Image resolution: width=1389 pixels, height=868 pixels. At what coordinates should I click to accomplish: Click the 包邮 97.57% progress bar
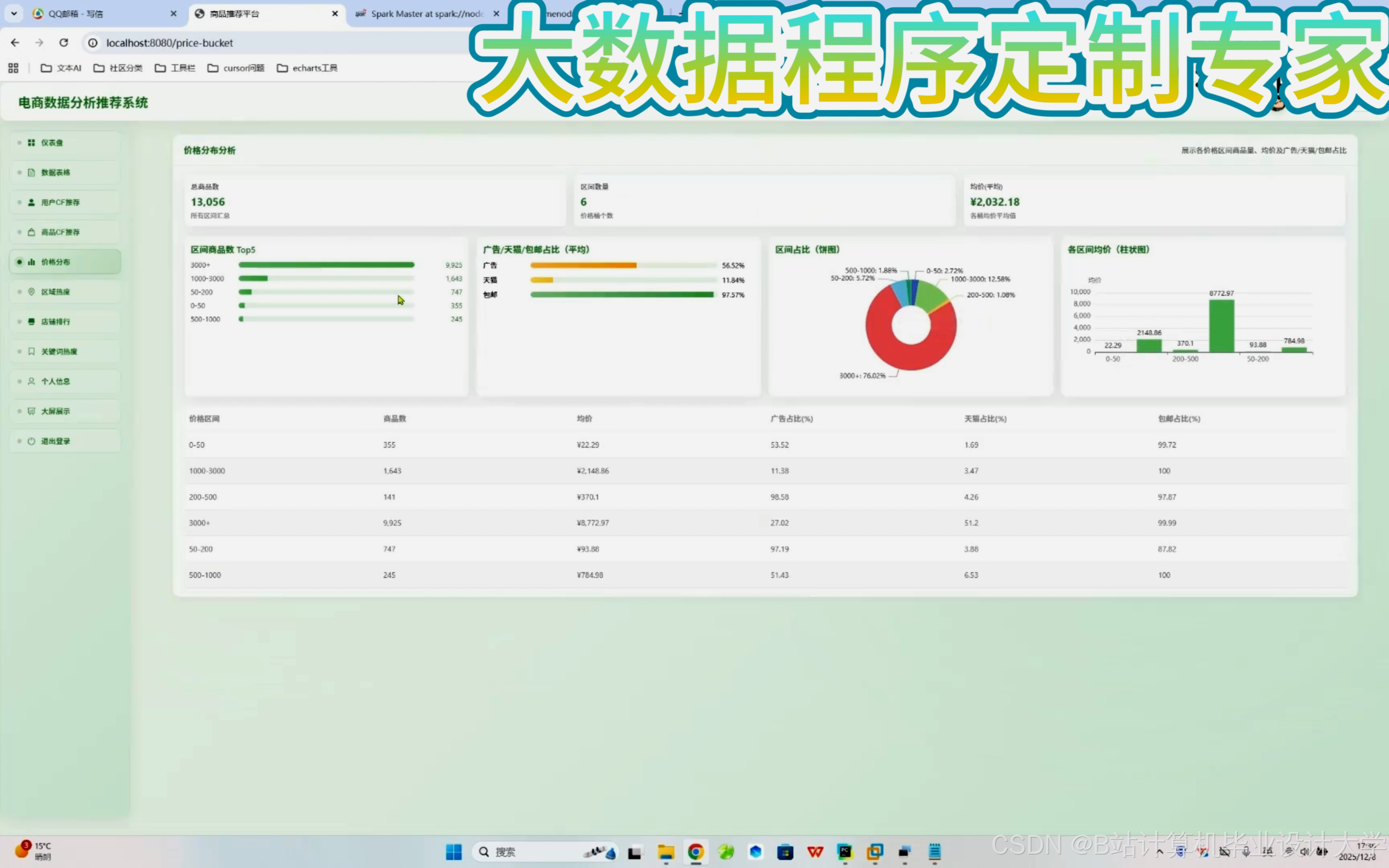[622, 295]
